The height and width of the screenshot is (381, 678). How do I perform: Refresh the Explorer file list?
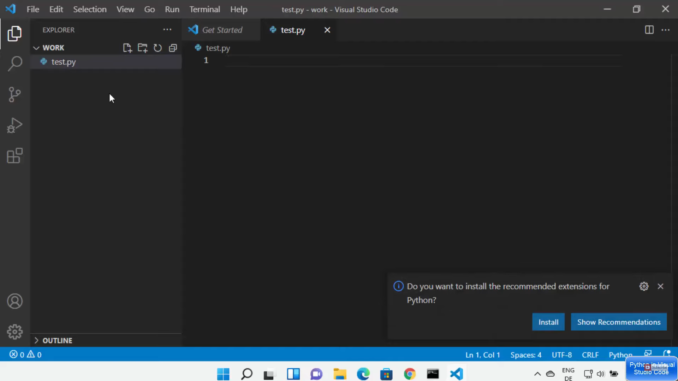pos(158,48)
